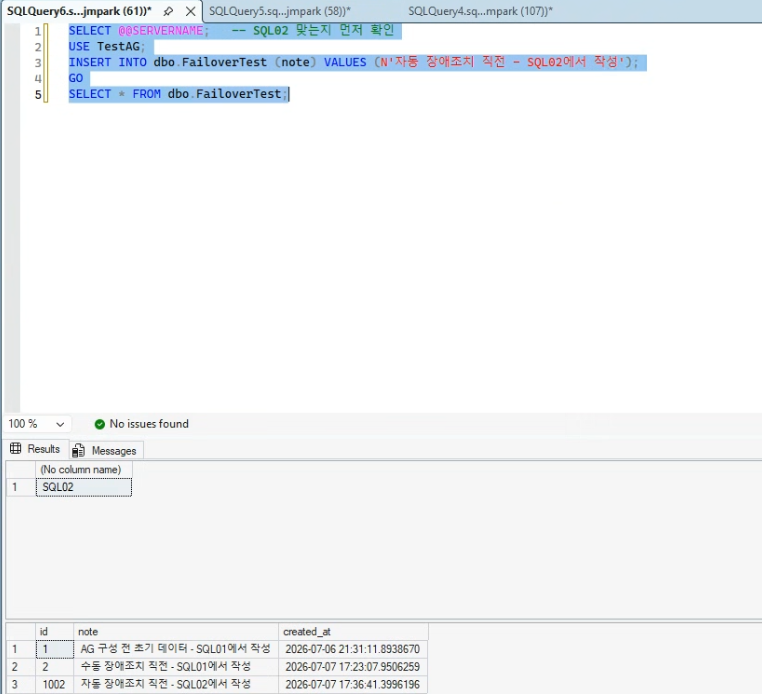Click the VALUES keyword in editor

click(345, 62)
